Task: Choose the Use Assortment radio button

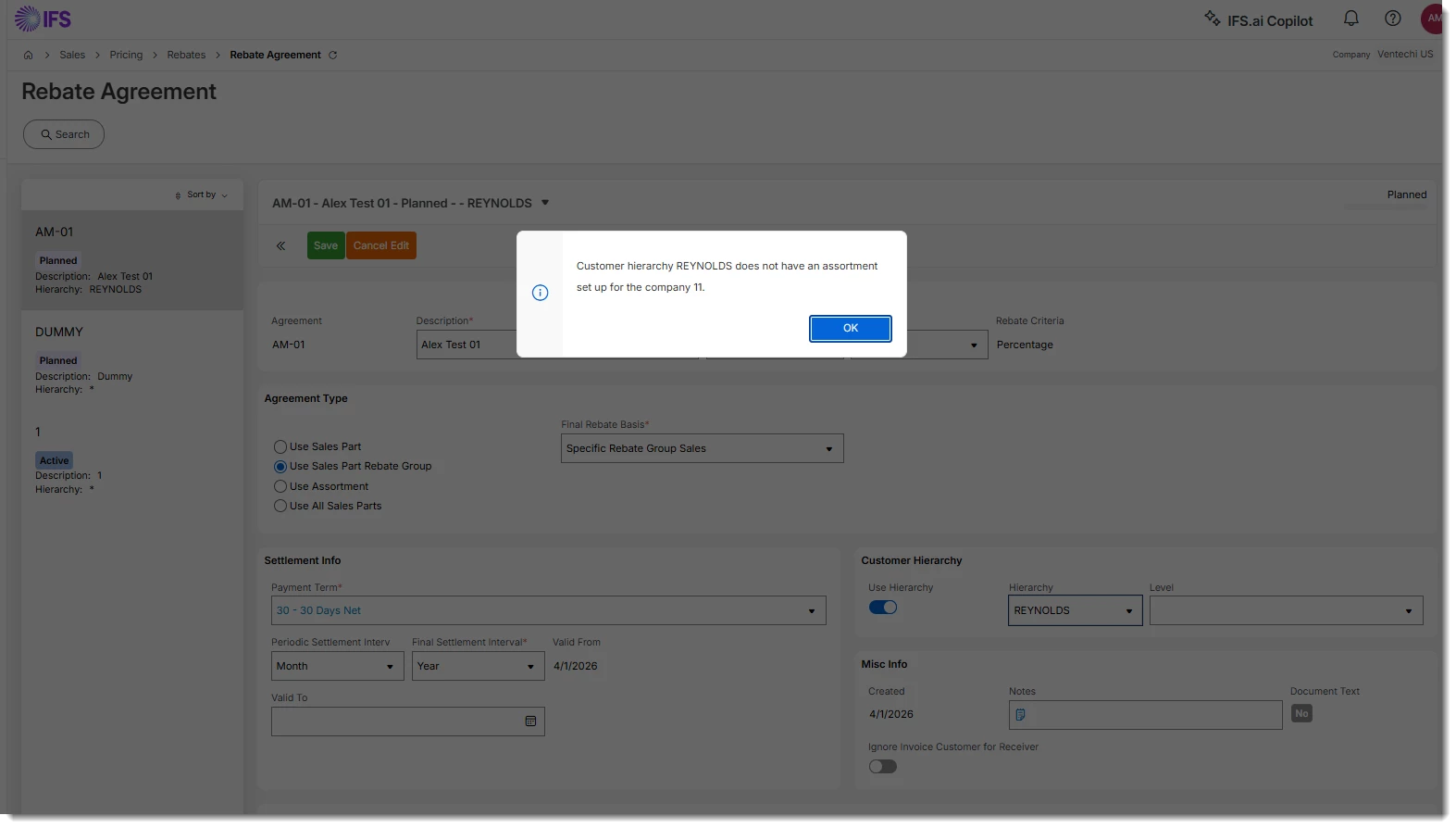Action: (x=280, y=486)
